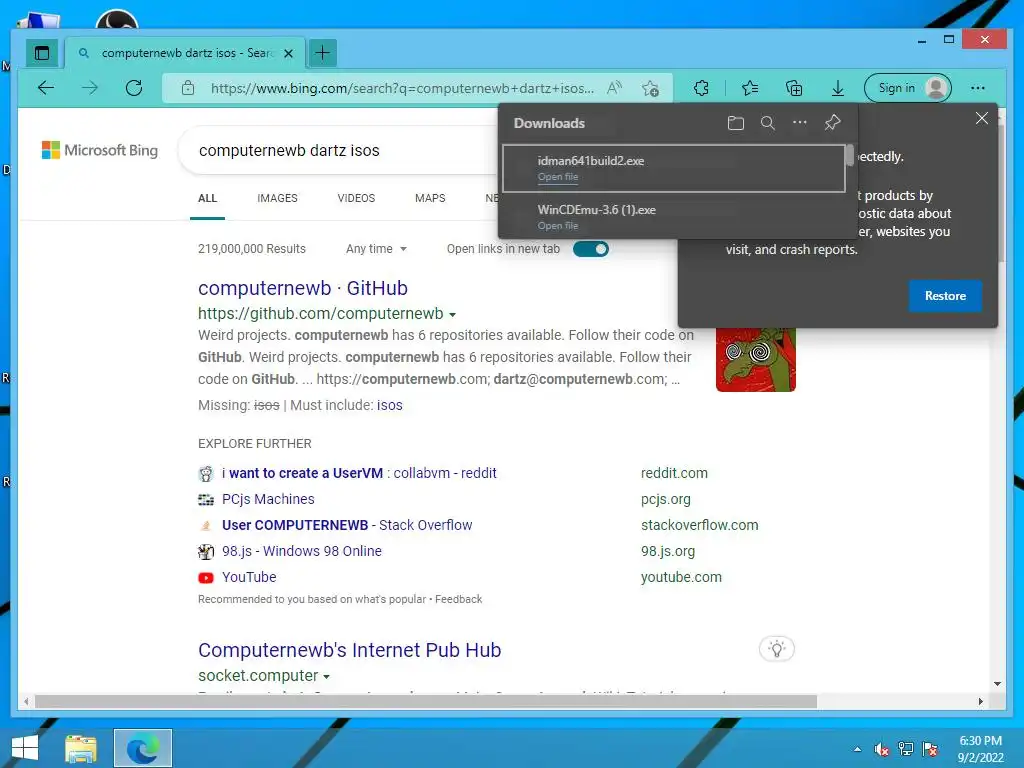Click the lightbulb insights icon

776,649
